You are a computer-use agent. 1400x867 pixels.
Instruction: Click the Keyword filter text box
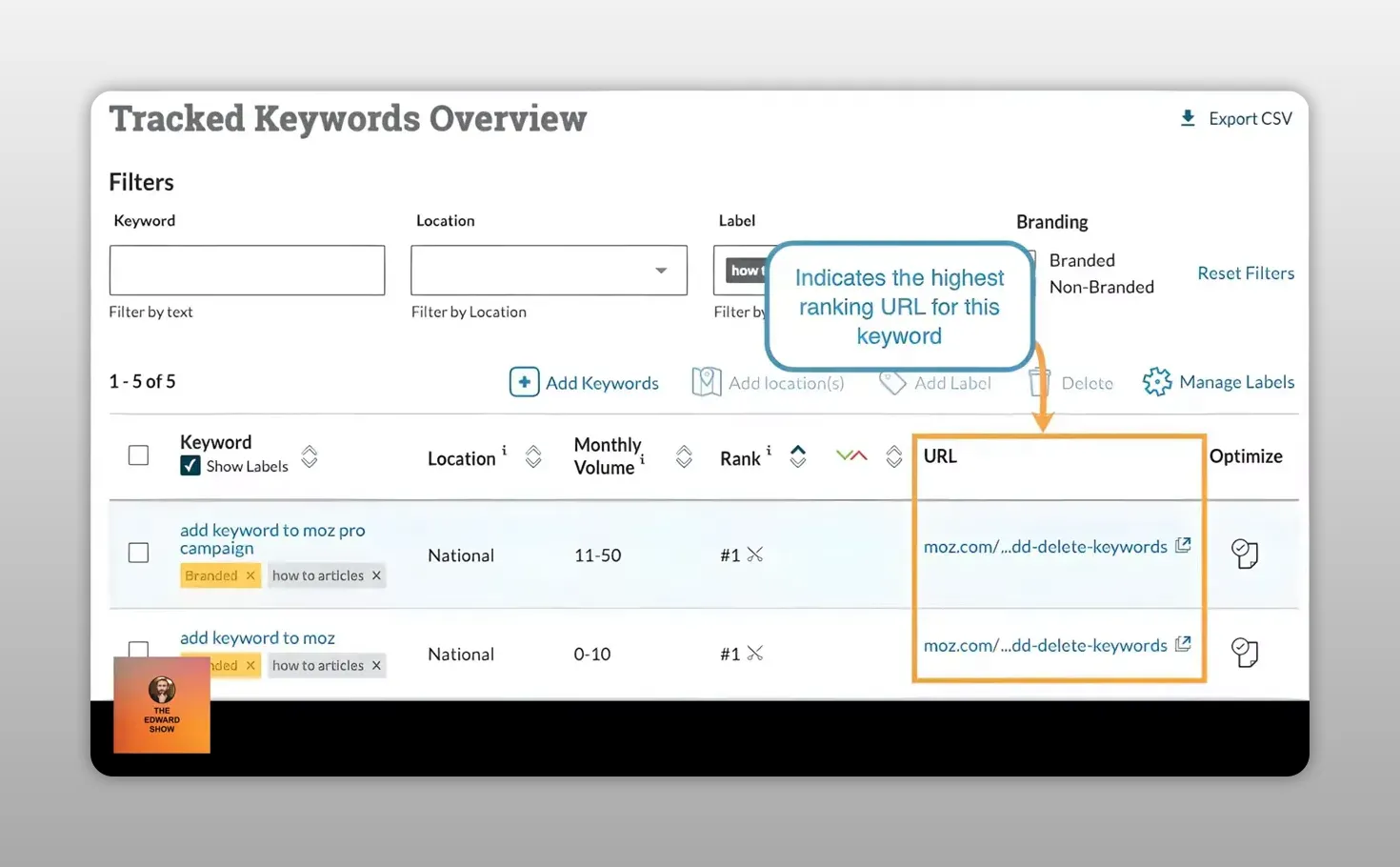point(247,271)
